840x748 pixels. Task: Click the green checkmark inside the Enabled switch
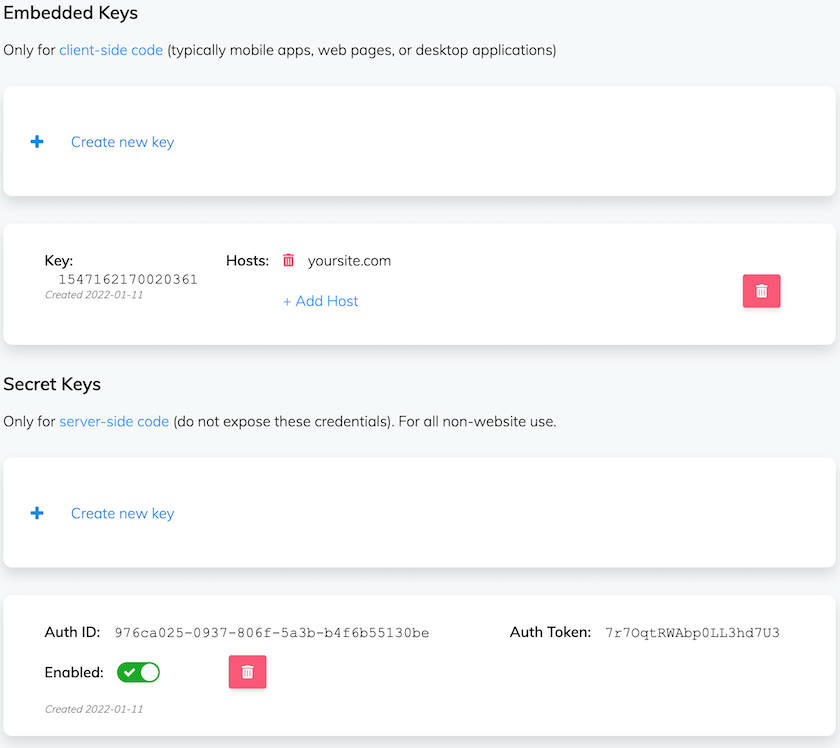tap(128, 672)
